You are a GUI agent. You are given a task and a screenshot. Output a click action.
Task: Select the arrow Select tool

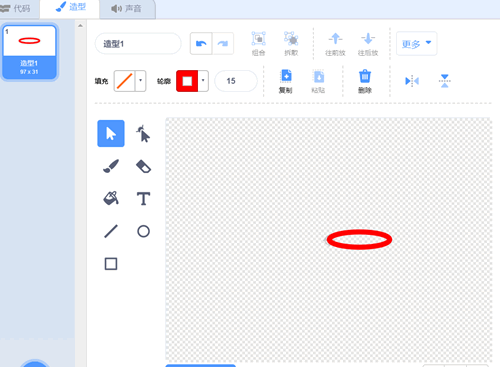111,133
